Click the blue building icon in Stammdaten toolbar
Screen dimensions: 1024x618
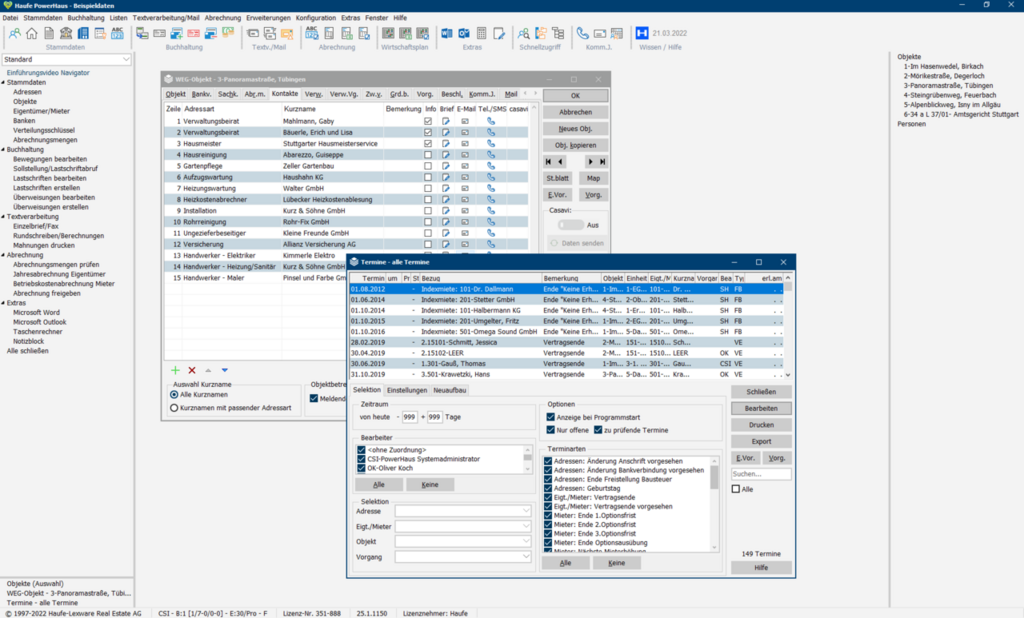click(x=83, y=33)
